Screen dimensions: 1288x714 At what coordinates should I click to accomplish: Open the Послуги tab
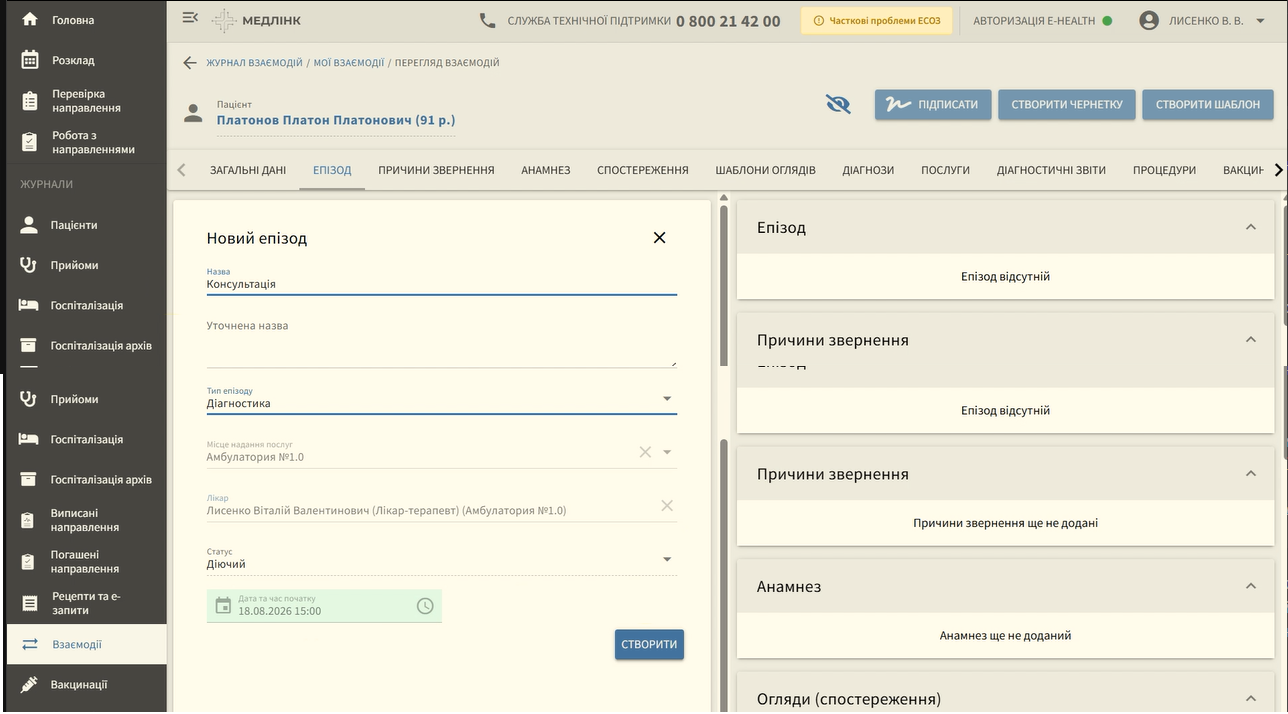[946, 170]
